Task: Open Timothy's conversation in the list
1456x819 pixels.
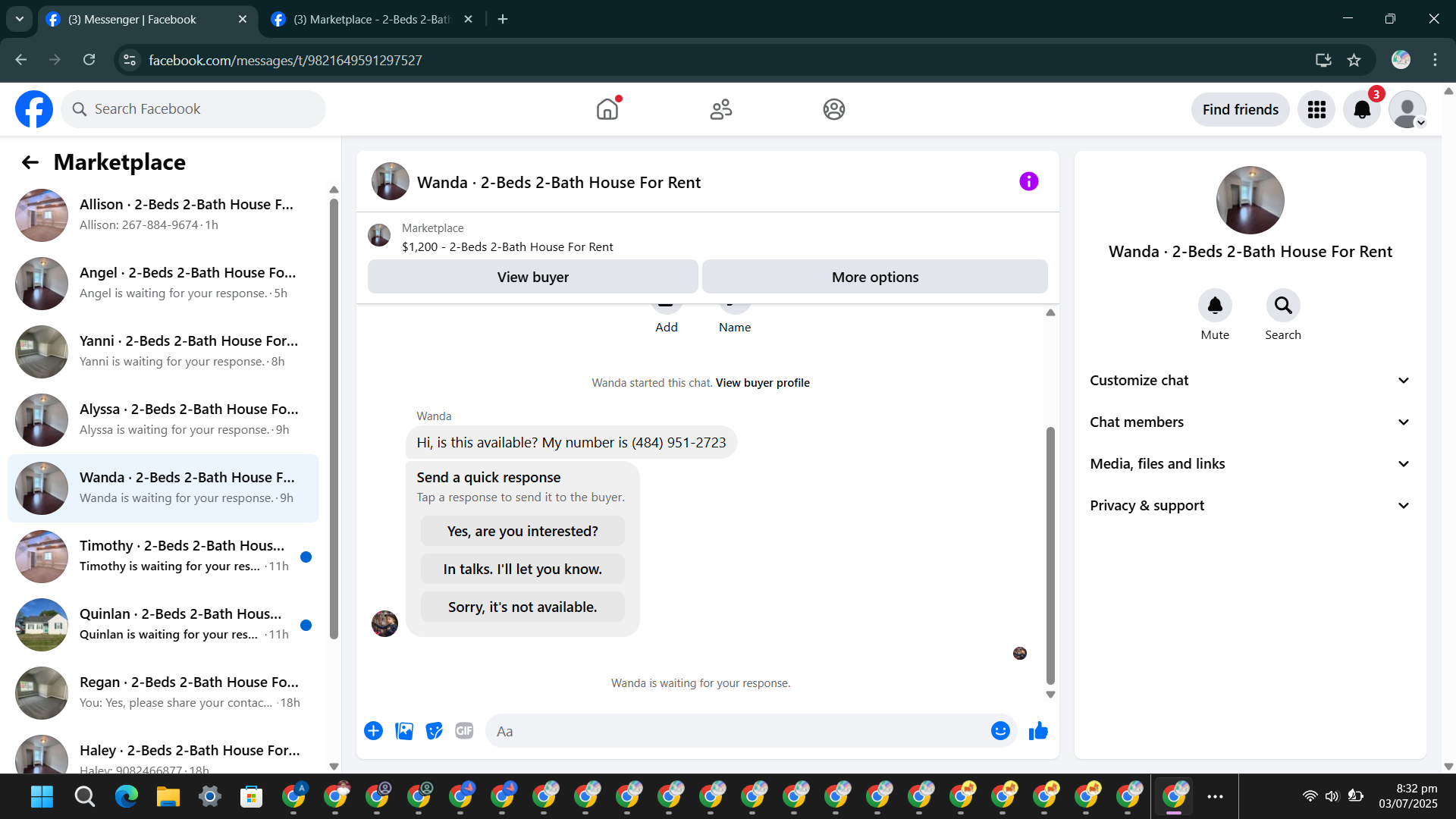Action: point(182,556)
